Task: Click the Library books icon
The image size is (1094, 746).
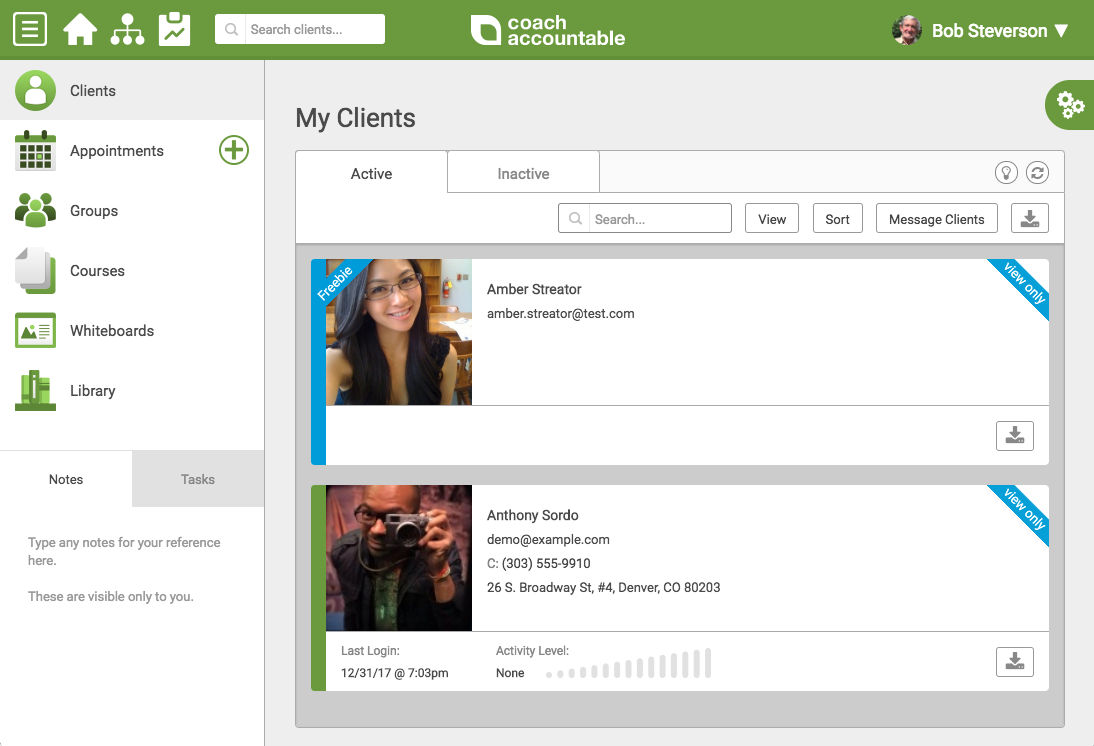Action: pyautogui.click(x=36, y=390)
